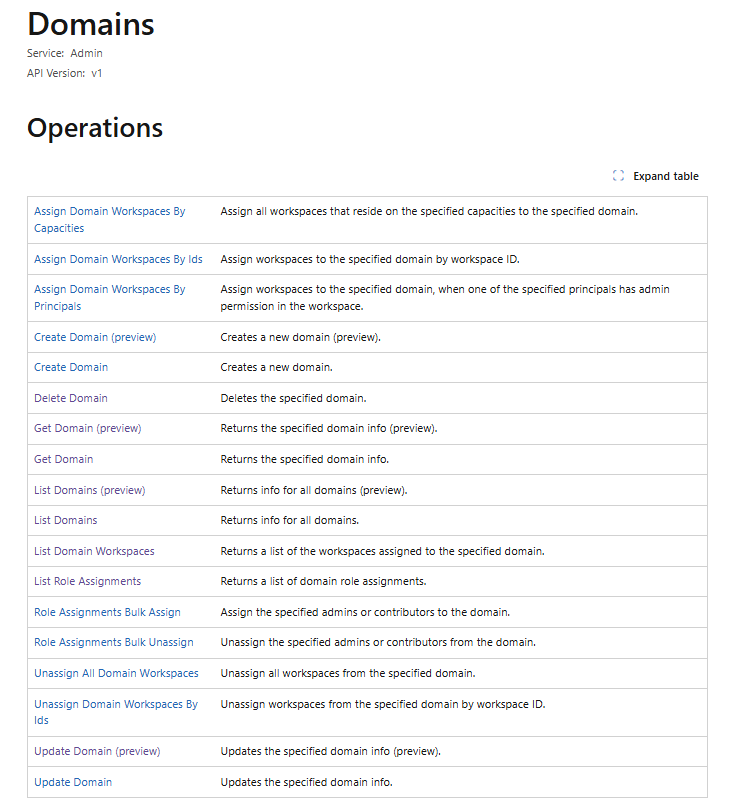737x809 pixels.
Task: Open the Create Domain (preview) link
Action: pos(95,337)
